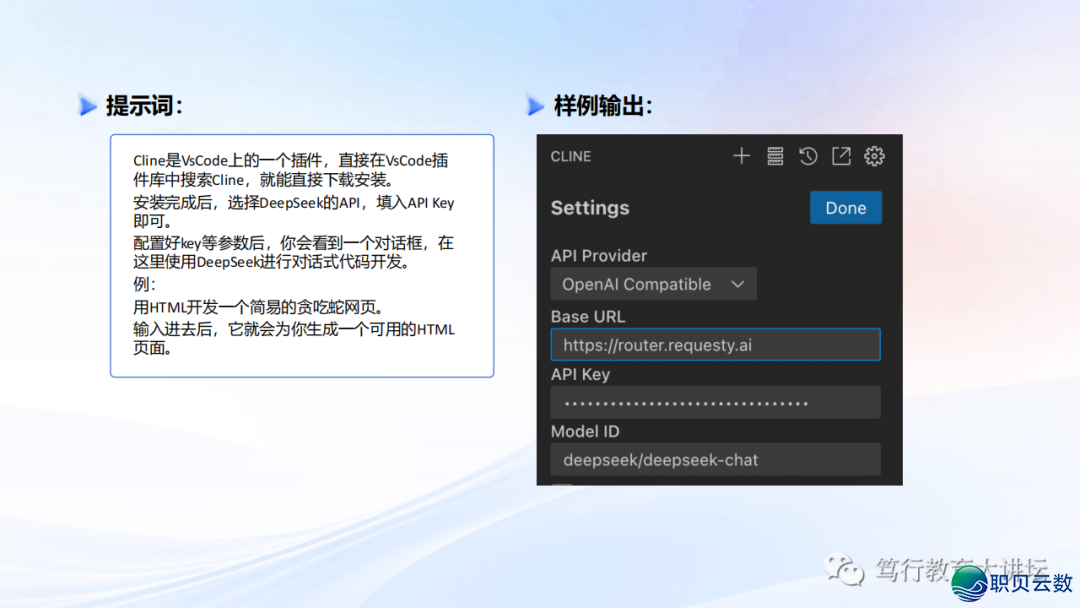
Task: Focus the Base URL input field
Action: (x=715, y=345)
